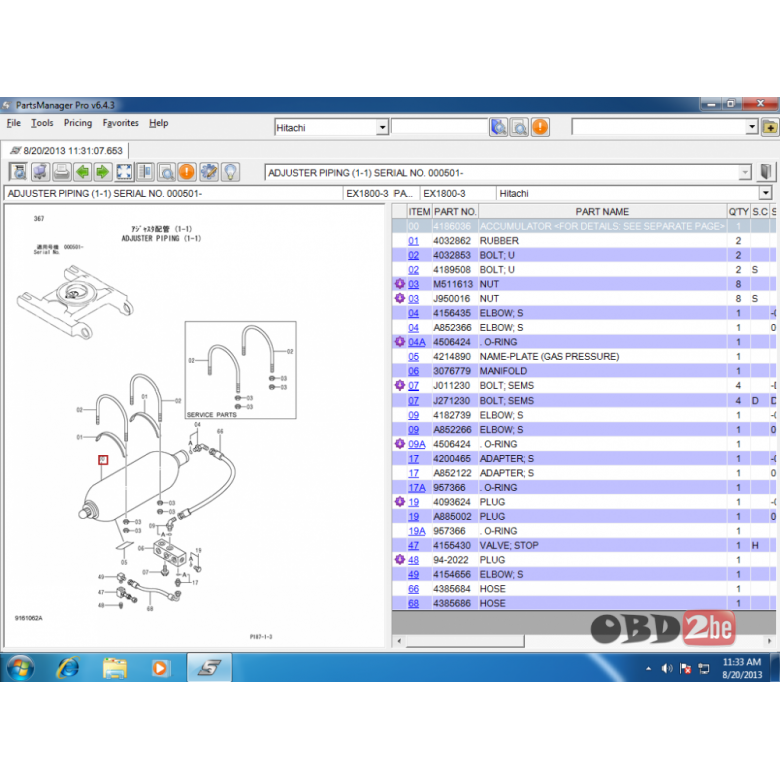Click item link 01 for RUBBER

pyautogui.click(x=413, y=241)
